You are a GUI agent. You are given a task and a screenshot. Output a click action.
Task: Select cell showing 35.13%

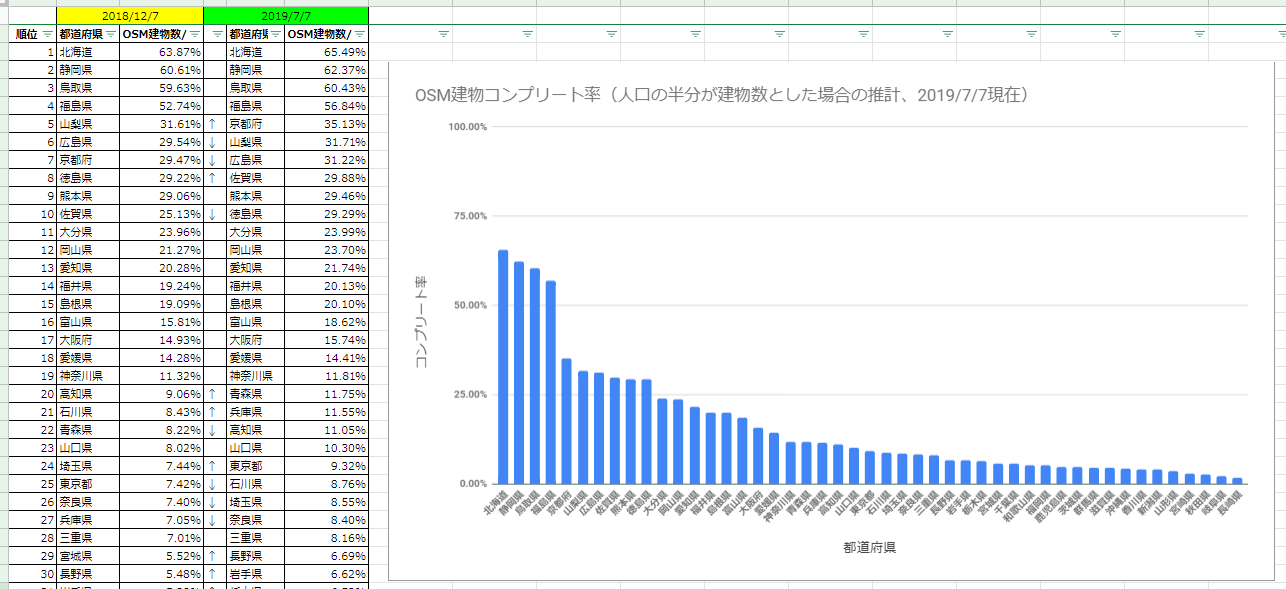point(326,124)
